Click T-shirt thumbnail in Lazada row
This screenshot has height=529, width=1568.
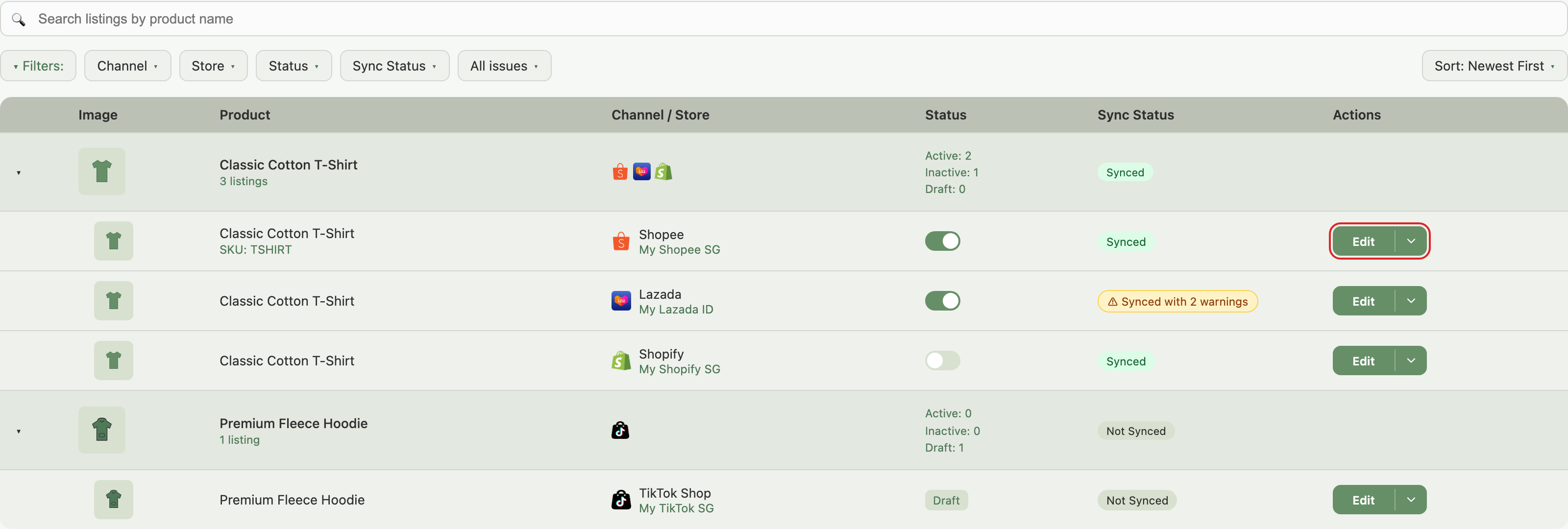click(113, 301)
